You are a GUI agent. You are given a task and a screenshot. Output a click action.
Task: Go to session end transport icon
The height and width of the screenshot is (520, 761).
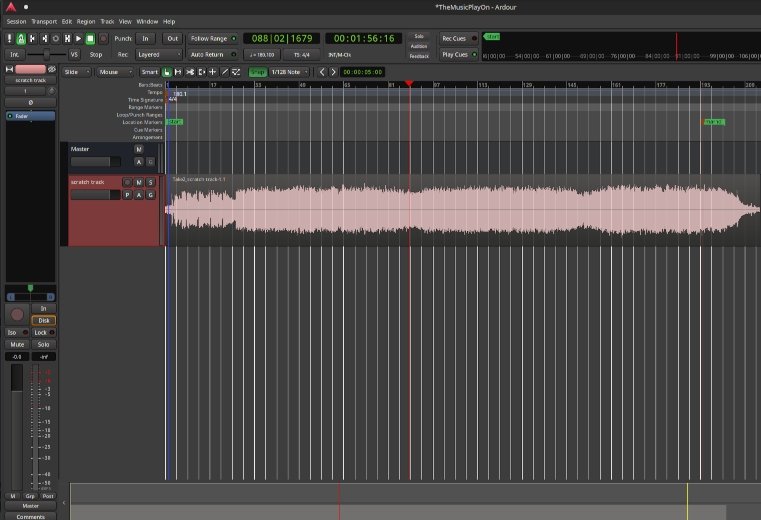click(x=44, y=38)
